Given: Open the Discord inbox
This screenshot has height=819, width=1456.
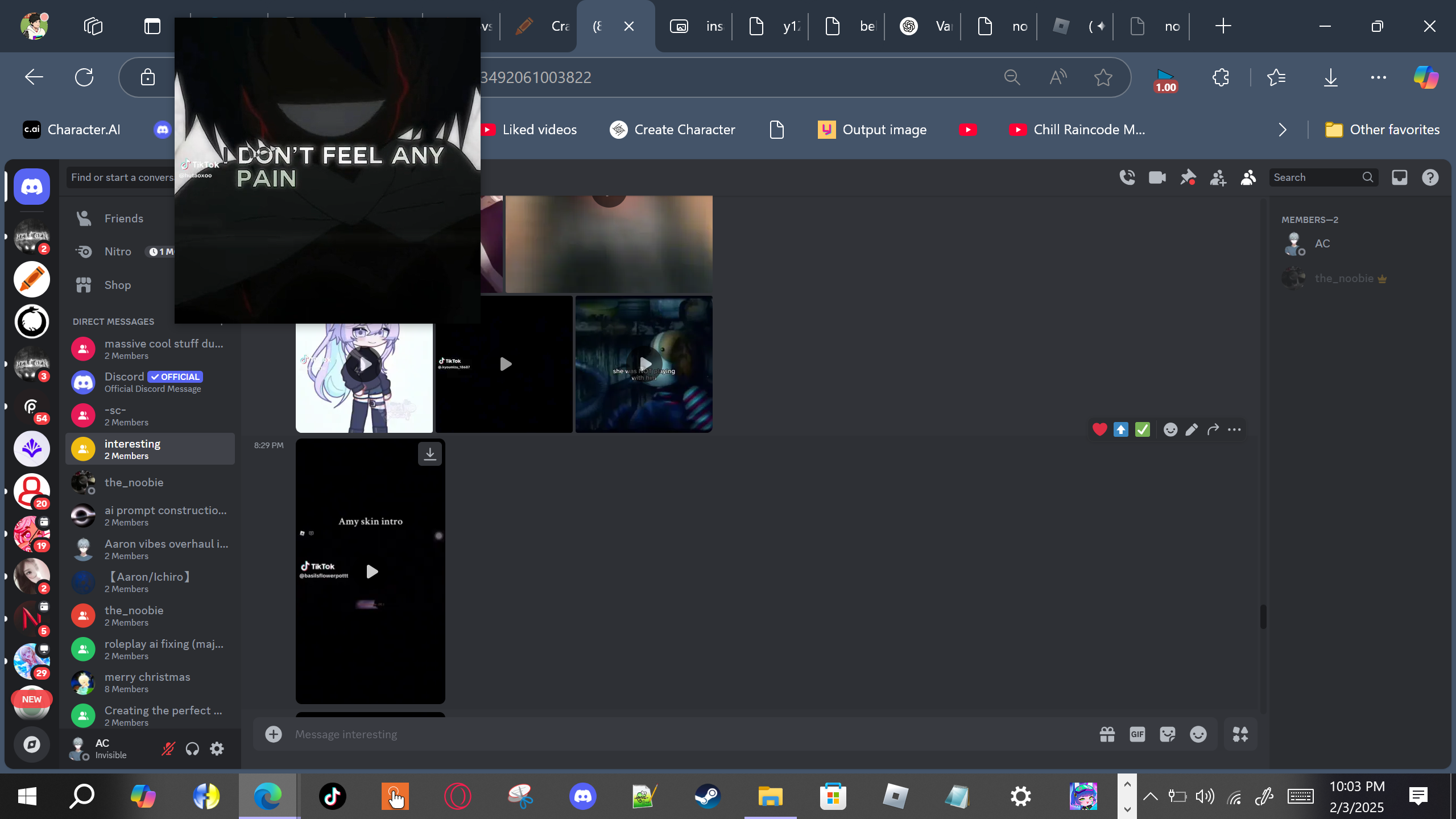Looking at the screenshot, I should coord(1400,177).
